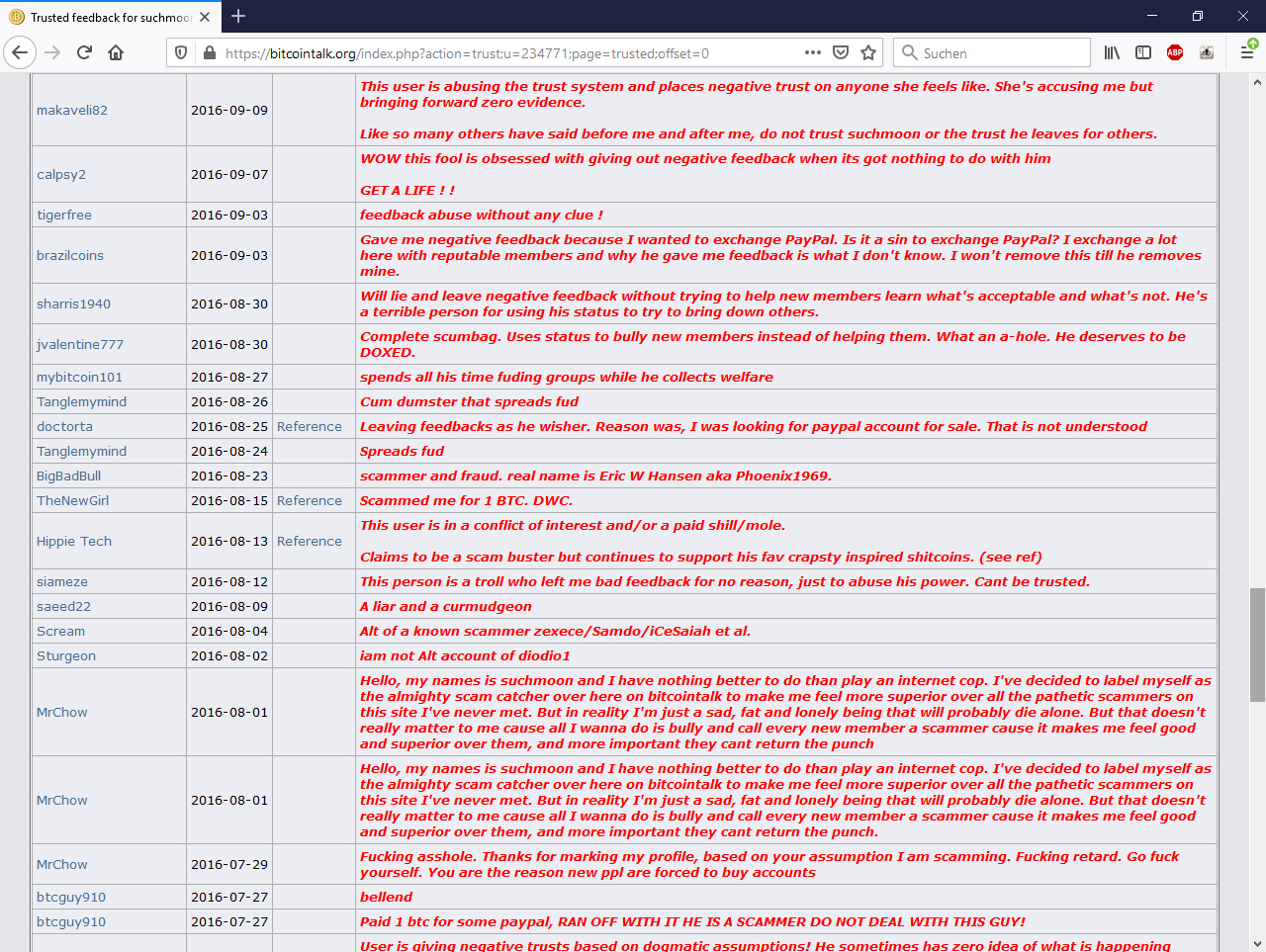Click date 2016-08-23 in BigBadBull row

(229, 476)
